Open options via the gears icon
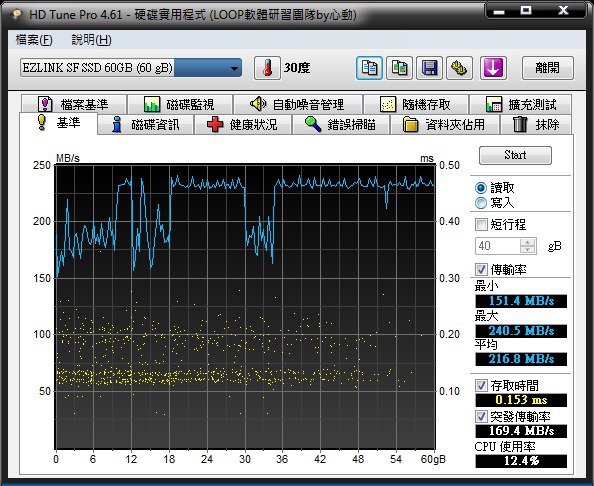594x486 pixels. coord(459,68)
